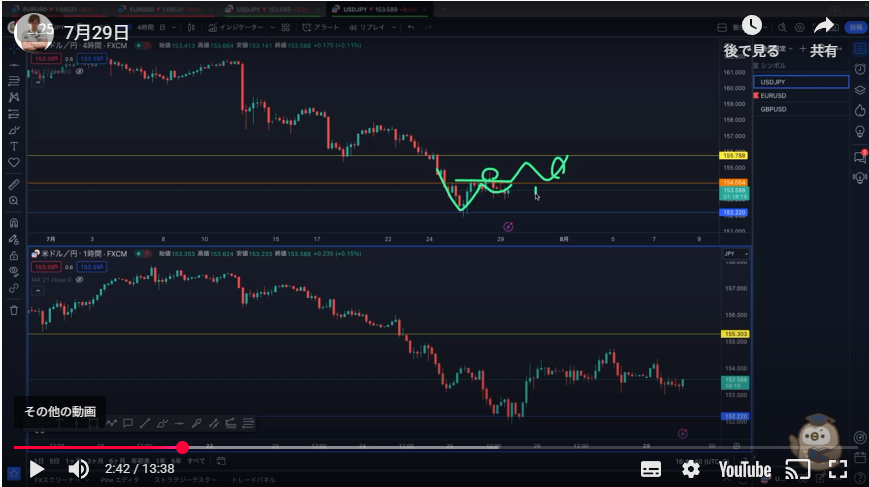869x487 pixels.
Task: Select the ruler measure tool
Action: coord(14,185)
